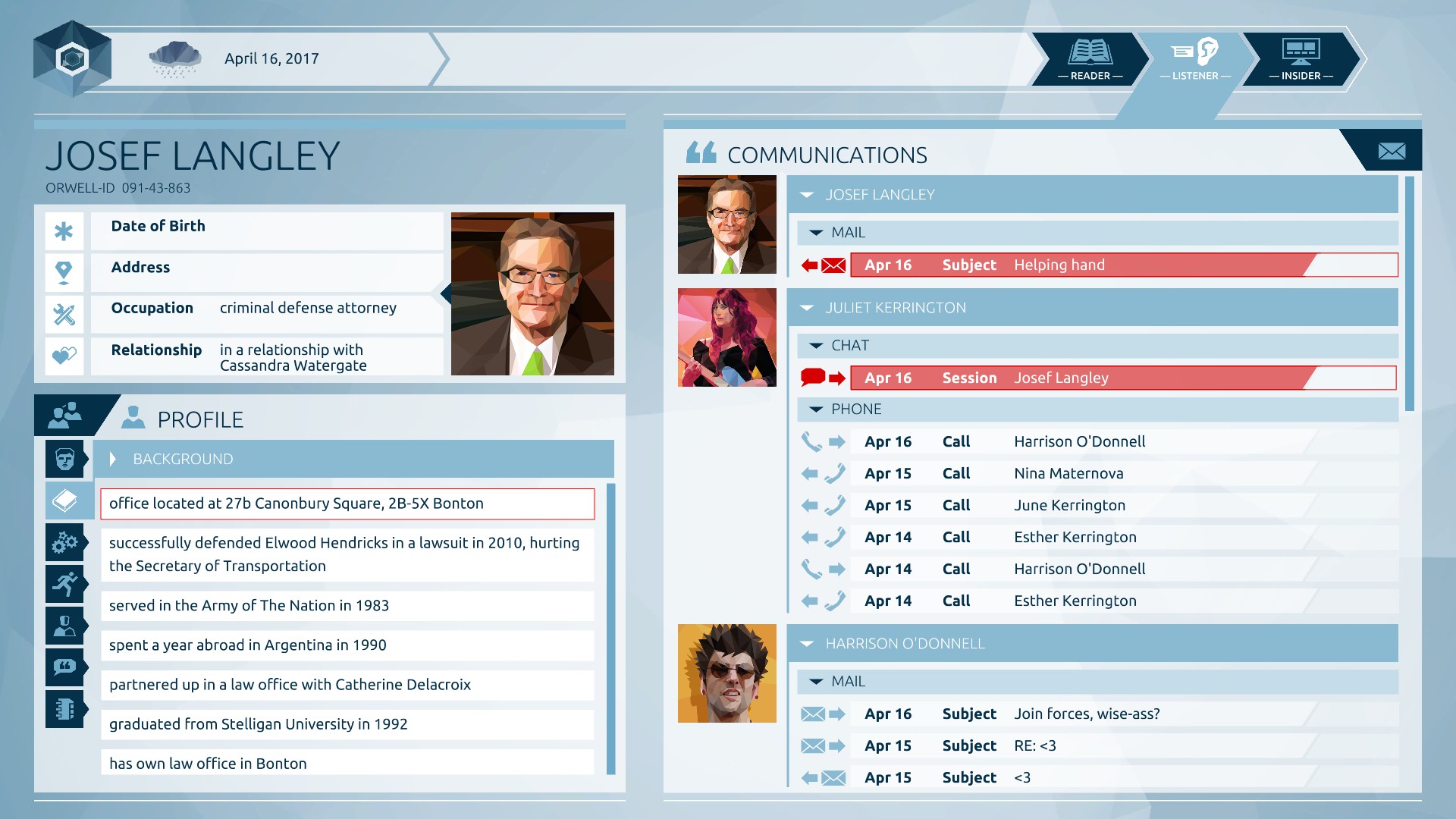Select Josef Langley's communications thumbnail
This screenshot has height=819, width=1456.
pyautogui.click(x=727, y=224)
